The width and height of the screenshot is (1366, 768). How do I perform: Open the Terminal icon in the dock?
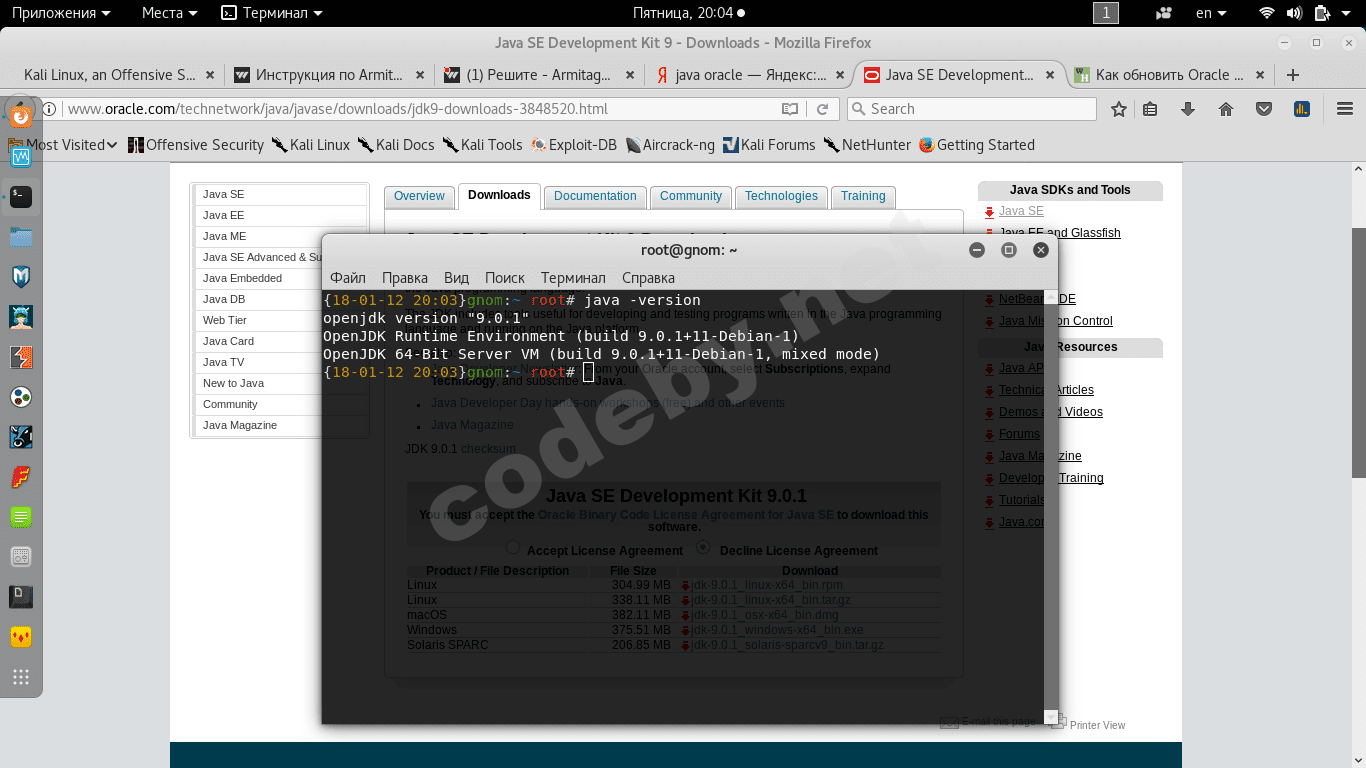[21, 197]
